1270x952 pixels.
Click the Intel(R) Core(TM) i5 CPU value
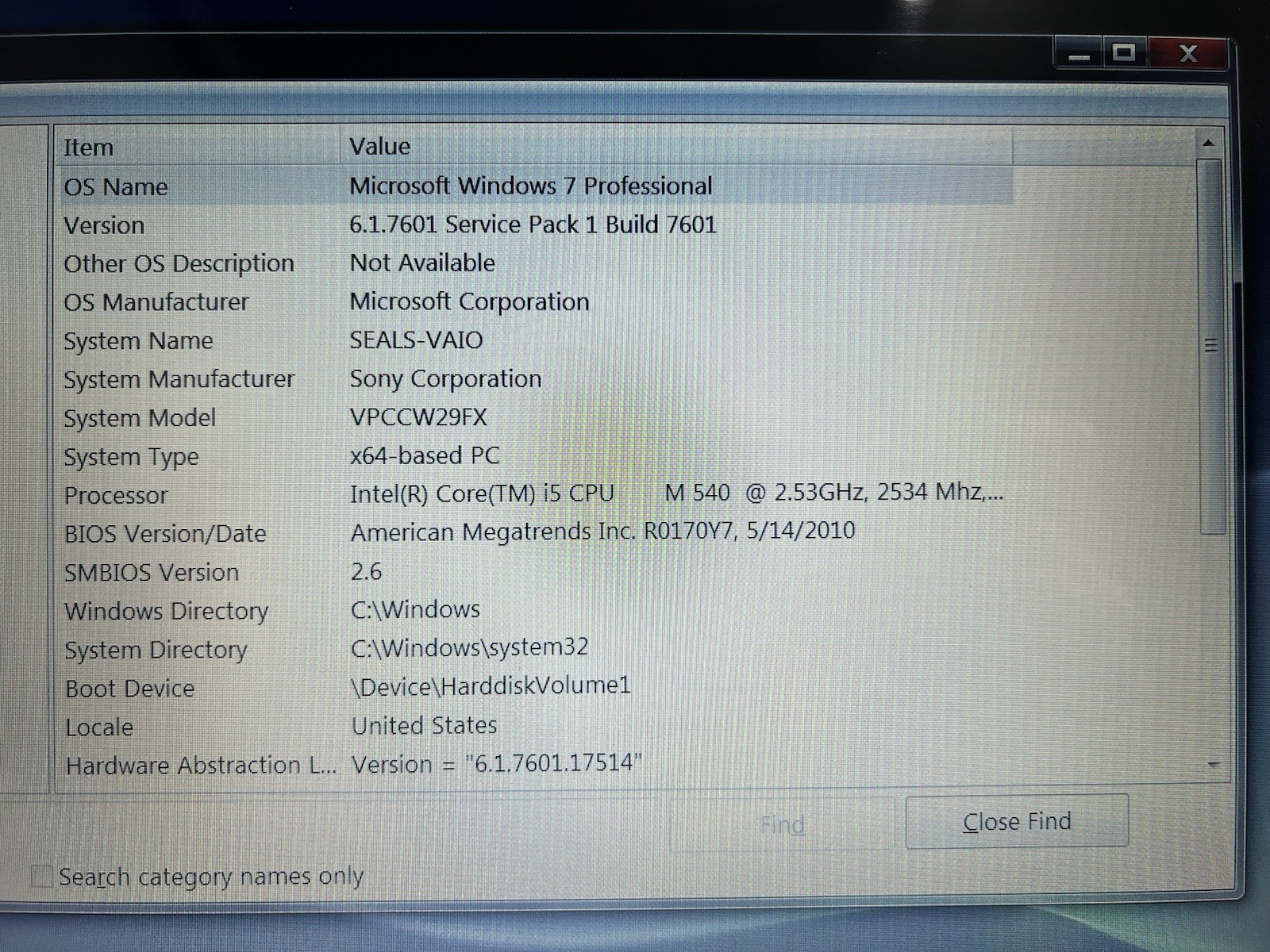677,493
